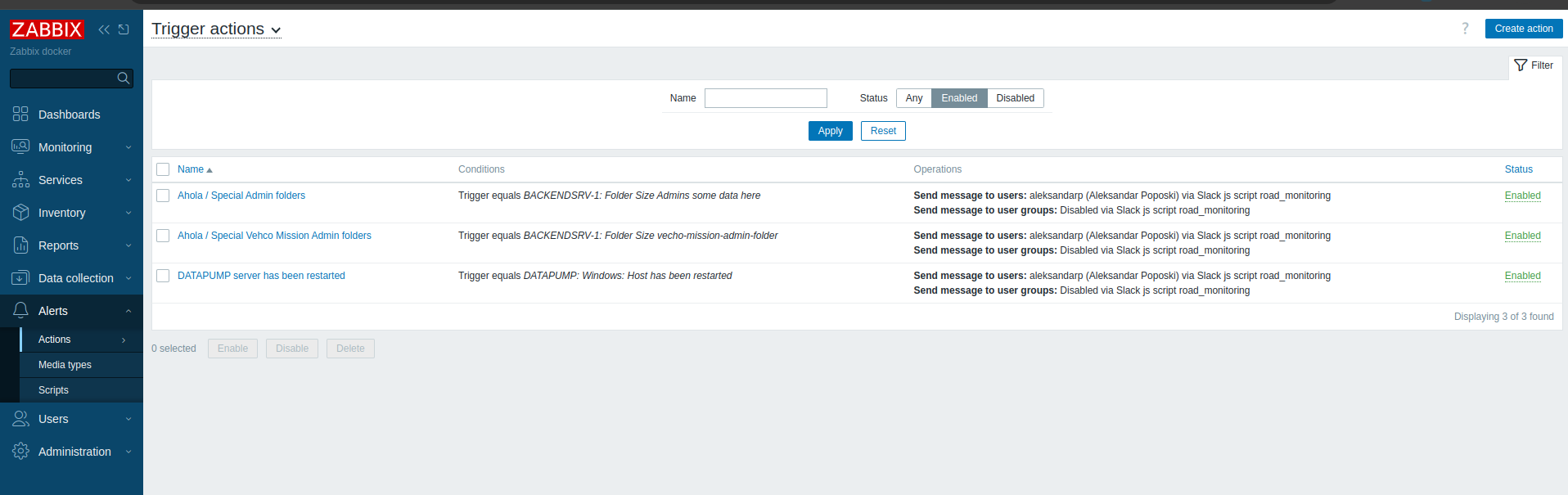
Task: Click the Reports icon in sidebar
Action: click(20, 245)
